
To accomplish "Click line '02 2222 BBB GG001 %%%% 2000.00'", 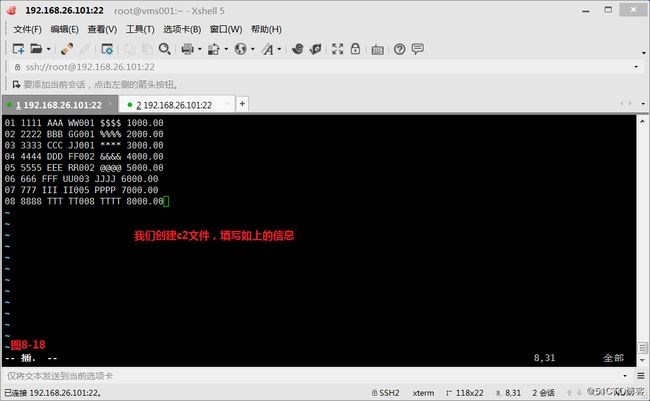I will (x=84, y=134).
